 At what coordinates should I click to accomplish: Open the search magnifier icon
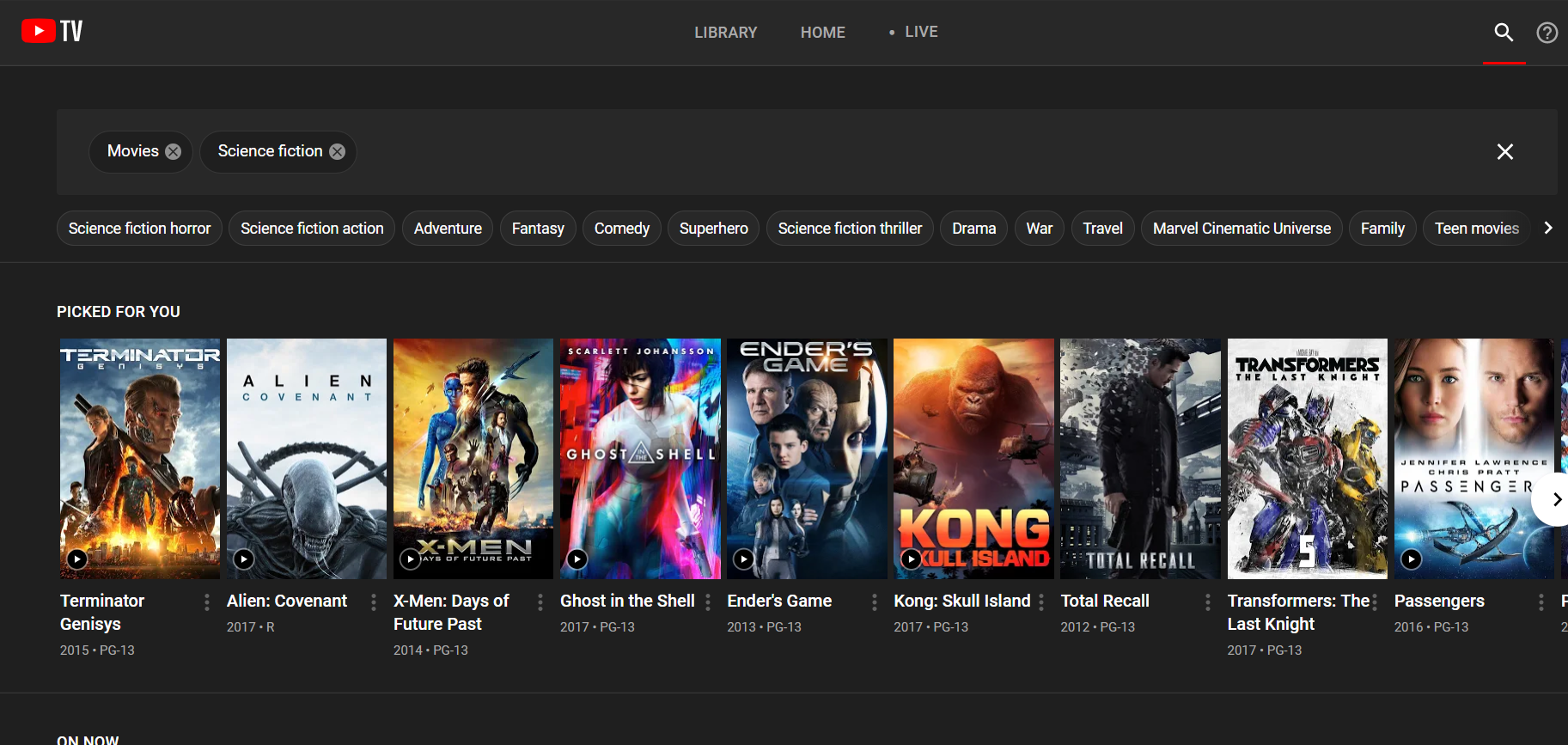pyautogui.click(x=1504, y=33)
